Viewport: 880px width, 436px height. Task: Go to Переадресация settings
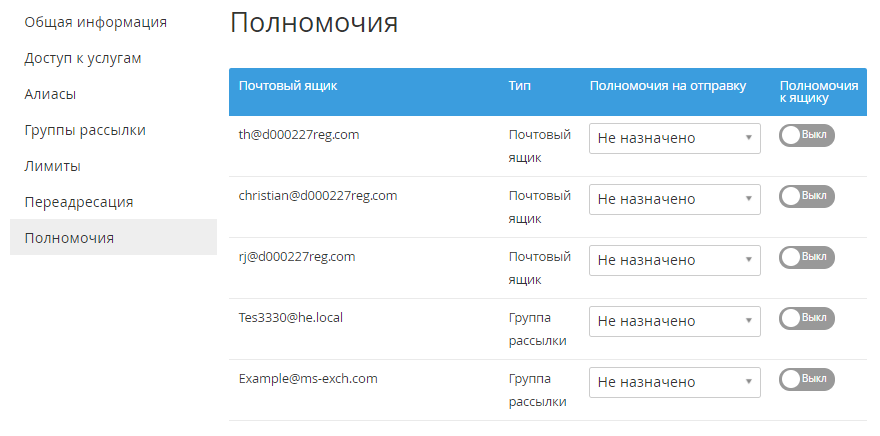point(79,202)
